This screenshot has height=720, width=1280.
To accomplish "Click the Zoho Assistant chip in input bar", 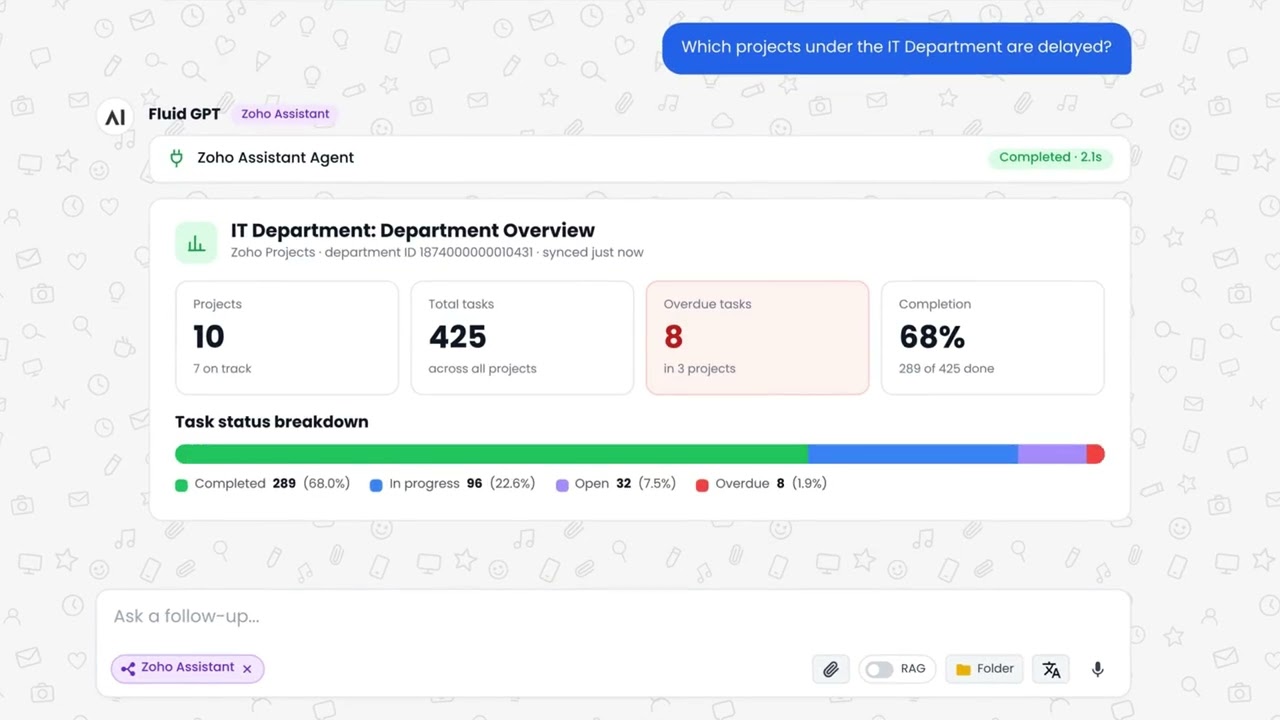I will click(x=187, y=668).
